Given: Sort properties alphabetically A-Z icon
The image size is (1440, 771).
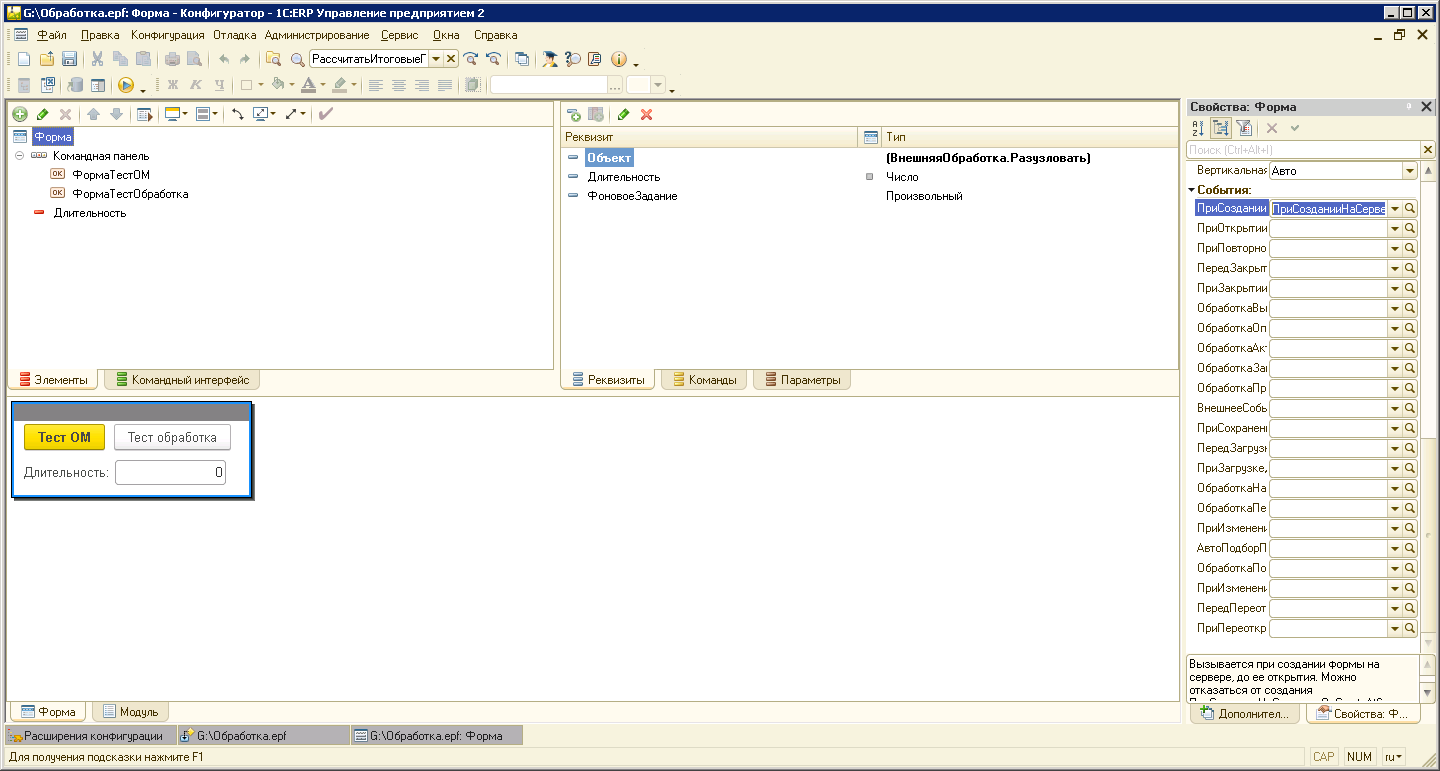Looking at the screenshot, I should pos(1198,128).
